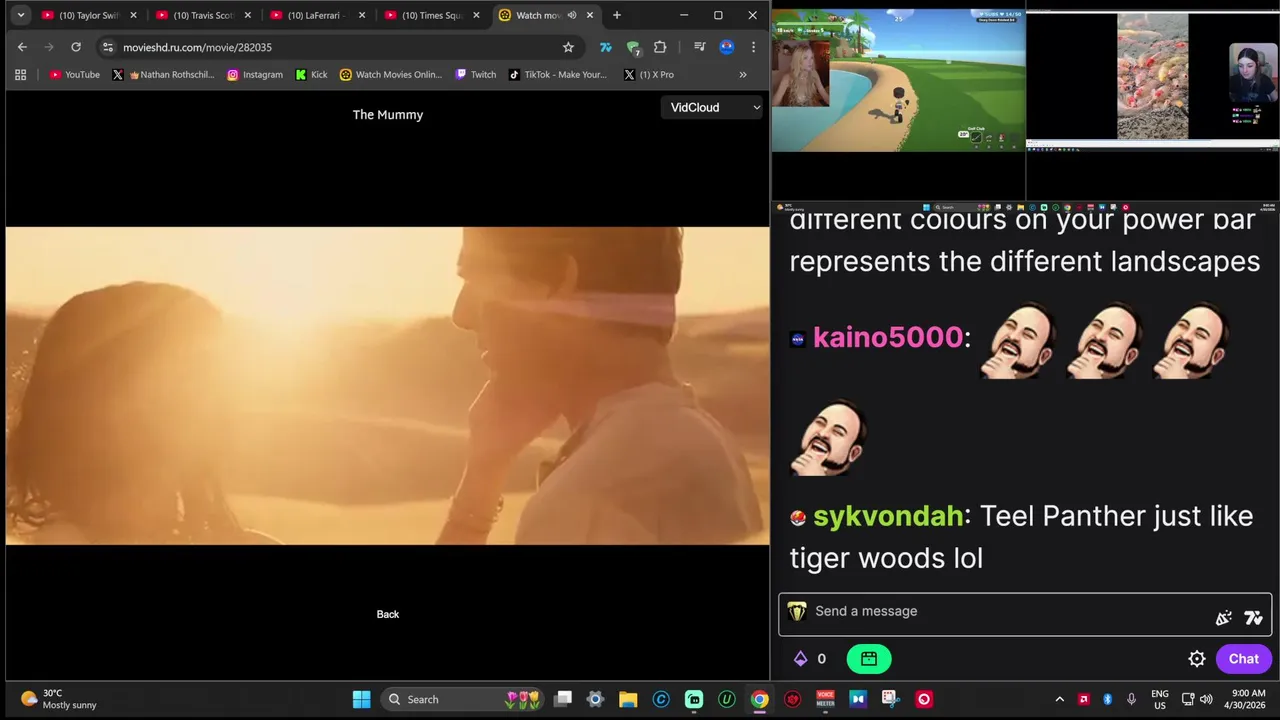Open the VidCloud server dropdown
This screenshot has width=1280, height=720.
point(713,107)
